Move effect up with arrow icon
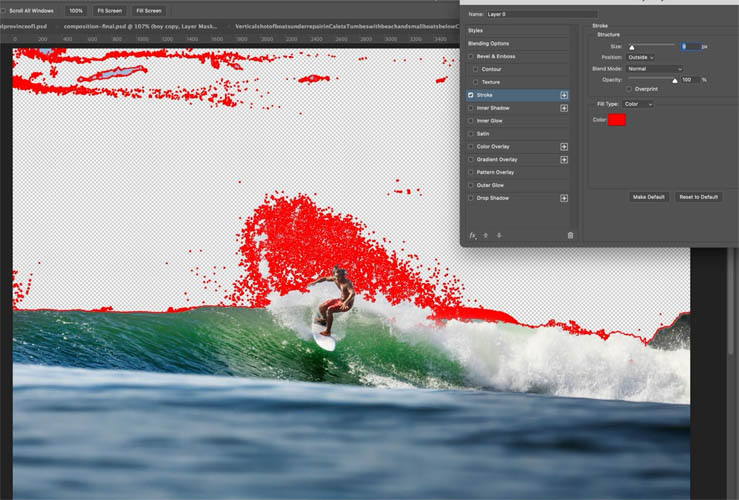The height and width of the screenshot is (500, 739). click(486, 235)
